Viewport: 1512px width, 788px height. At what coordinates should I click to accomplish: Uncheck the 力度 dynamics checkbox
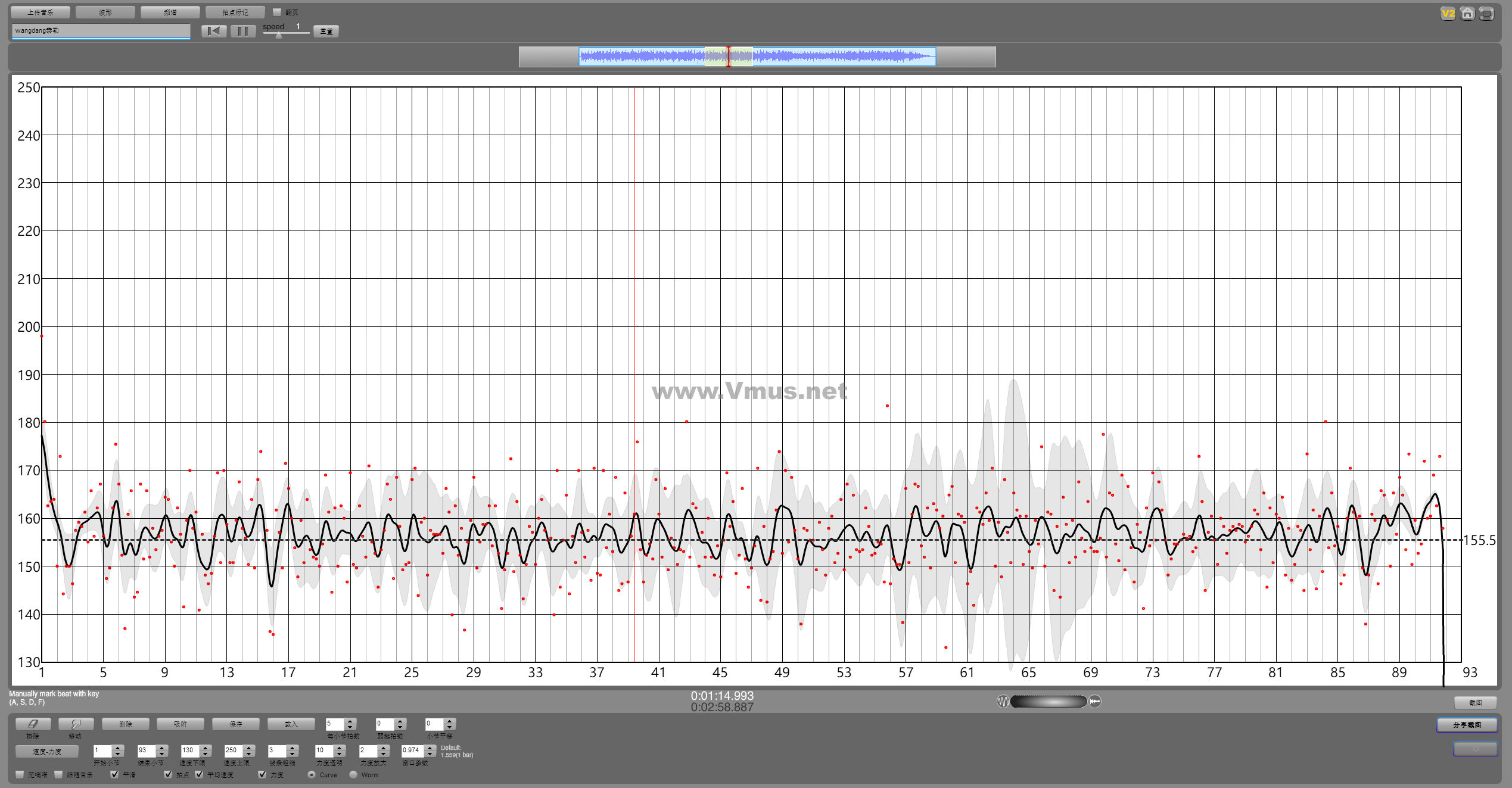(262, 774)
